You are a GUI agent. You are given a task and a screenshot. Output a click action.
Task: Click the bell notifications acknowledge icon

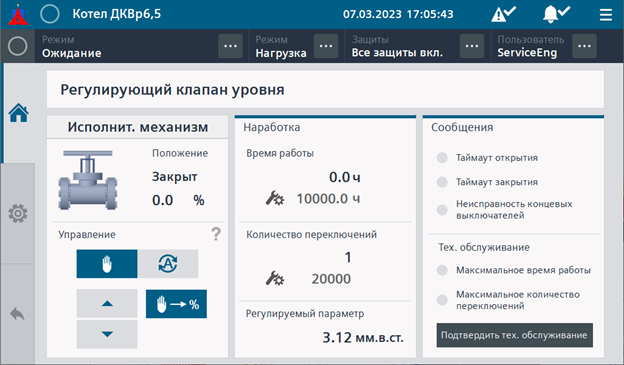tap(556, 14)
